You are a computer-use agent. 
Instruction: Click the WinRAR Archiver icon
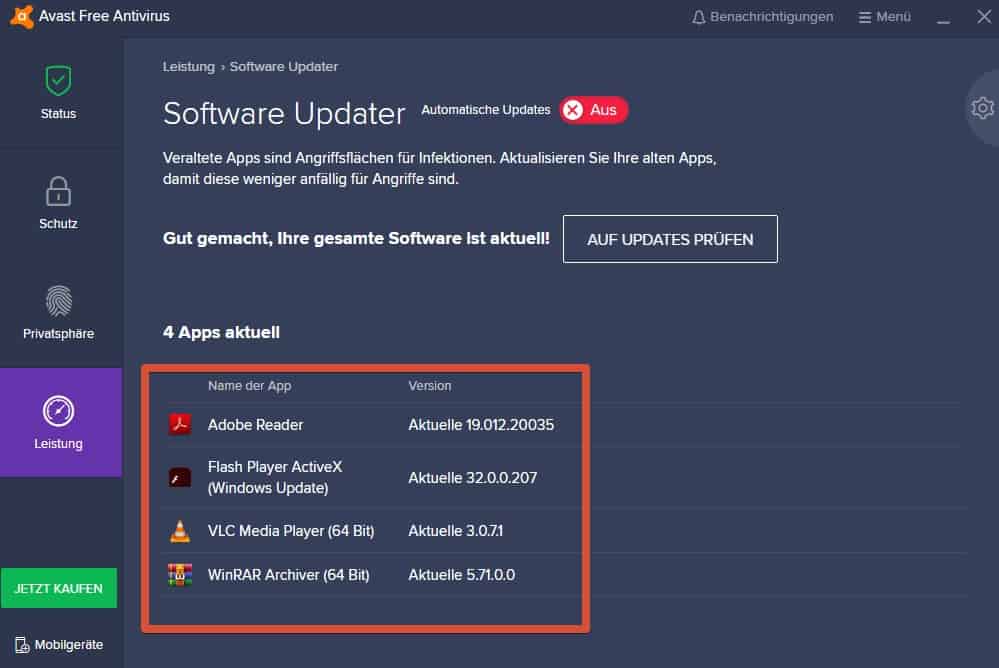coord(180,575)
